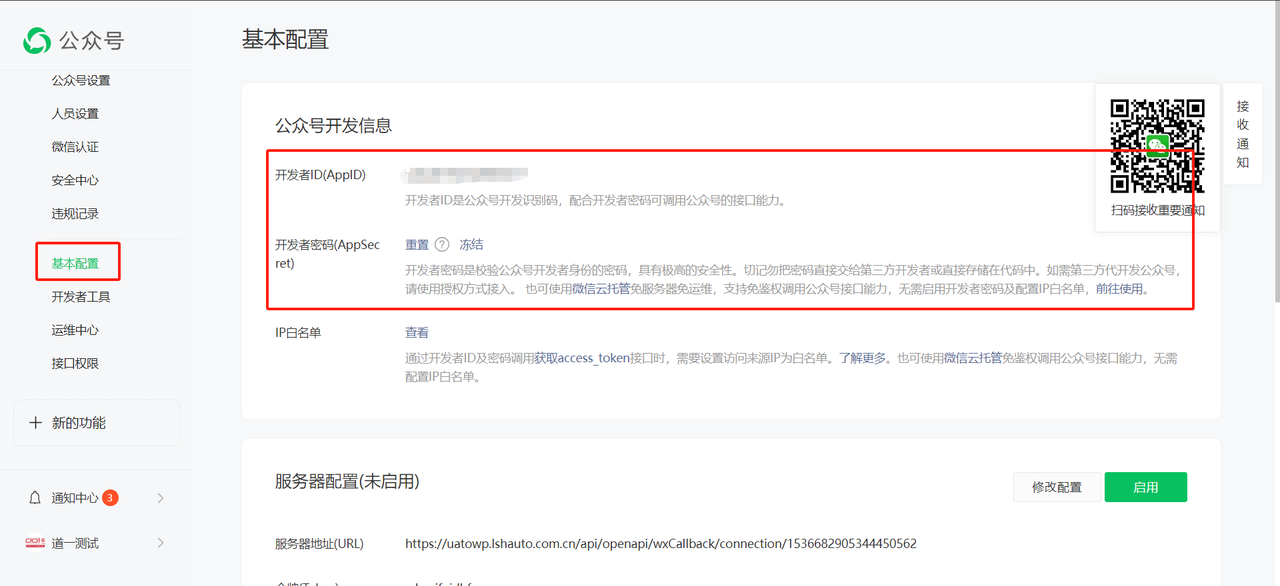
Task: Click the 道一测试 account avatar icon
Action: coord(35,543)
